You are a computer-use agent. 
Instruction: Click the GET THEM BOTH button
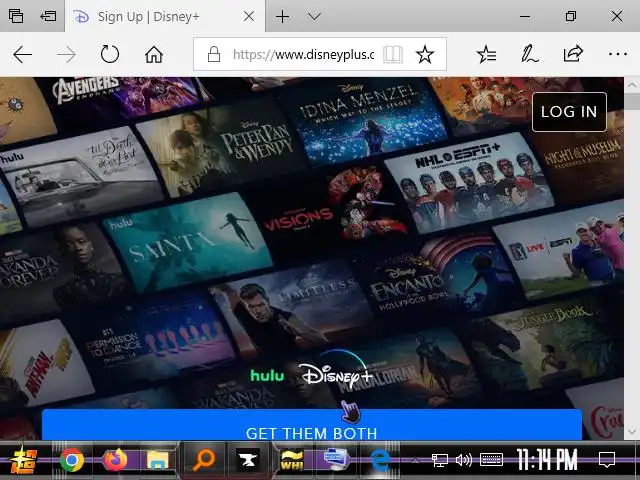(311, 425)
